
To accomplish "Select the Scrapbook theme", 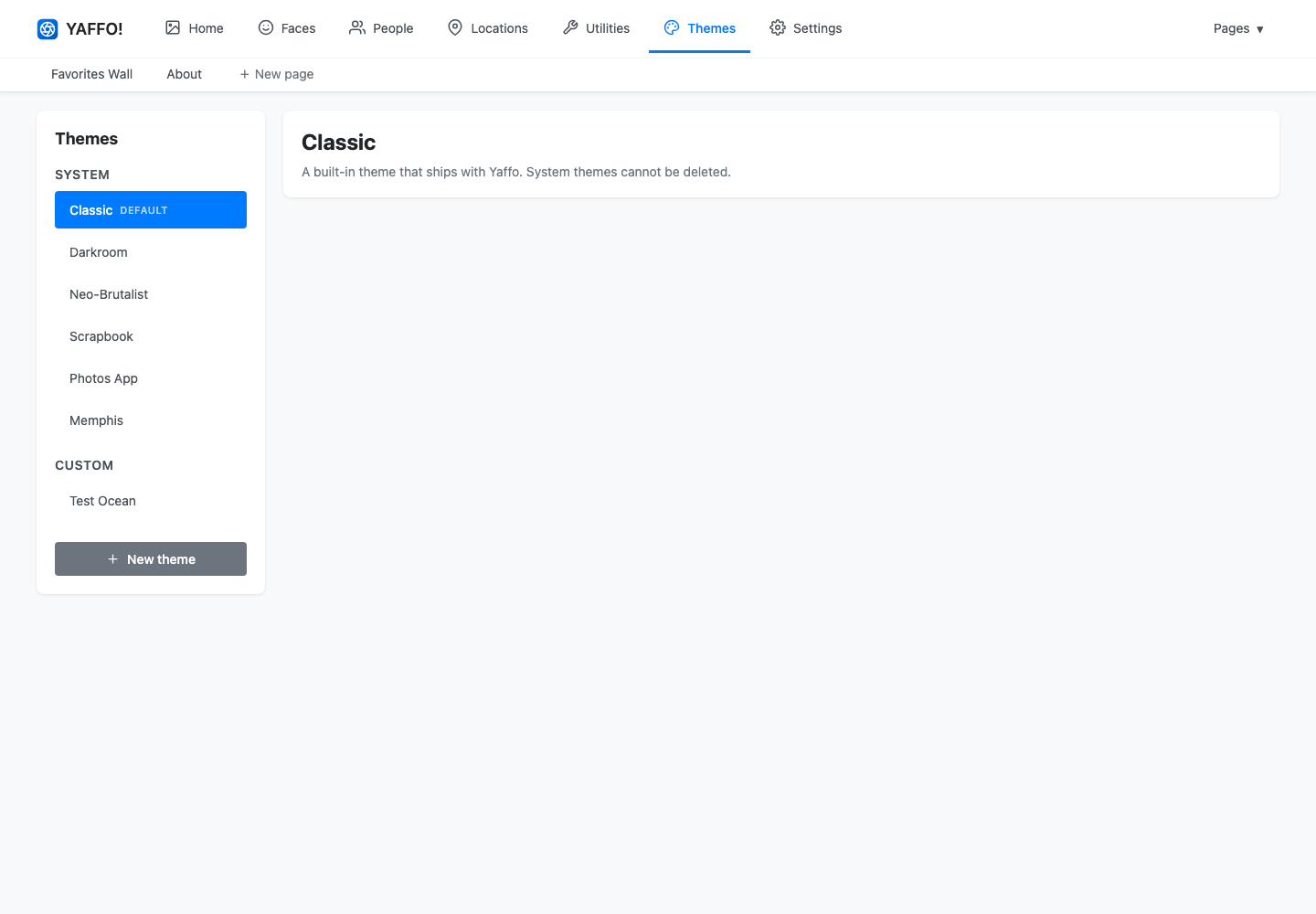I will point(151,336).
